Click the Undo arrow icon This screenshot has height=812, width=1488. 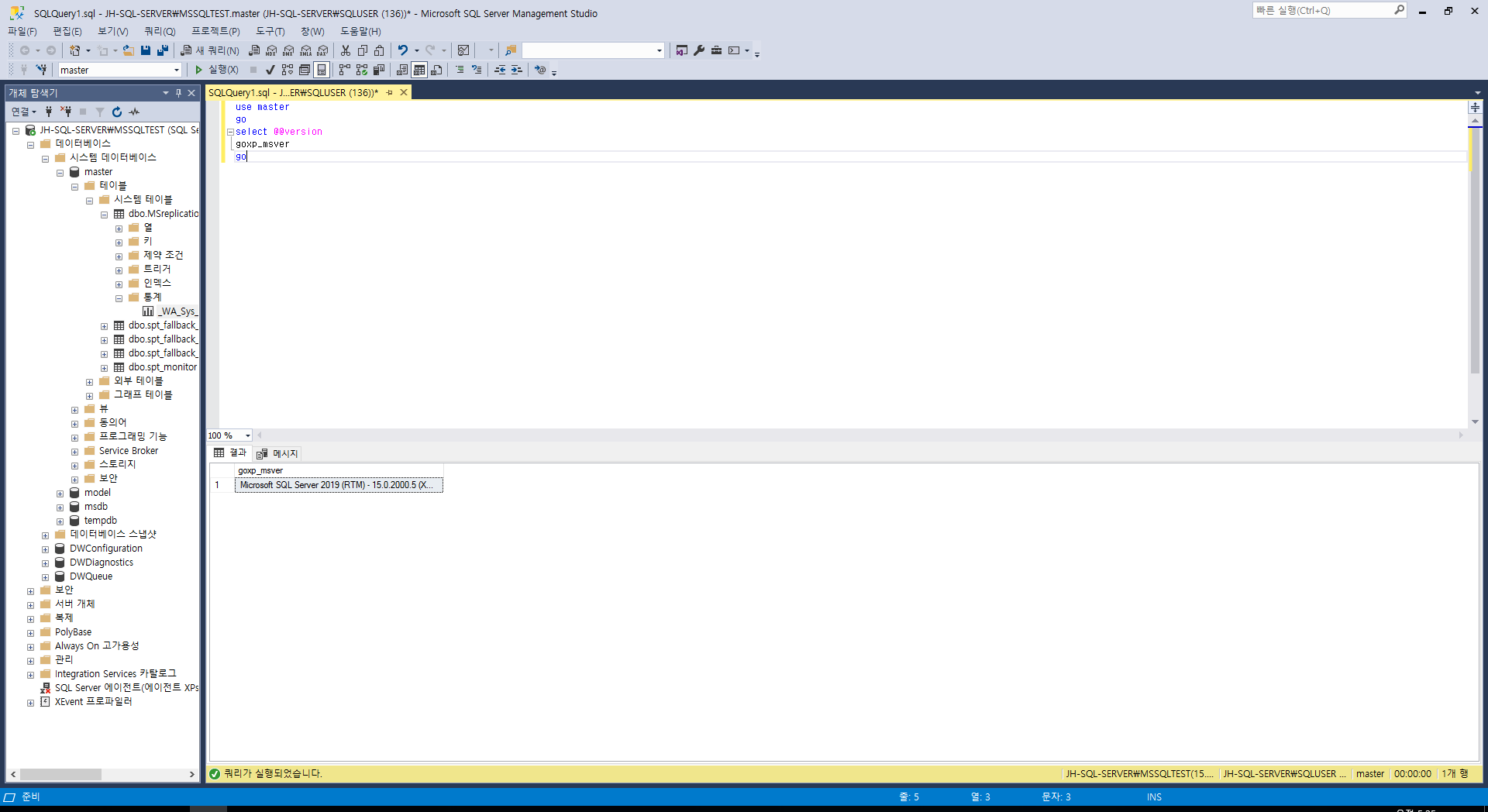pos(403,50)
